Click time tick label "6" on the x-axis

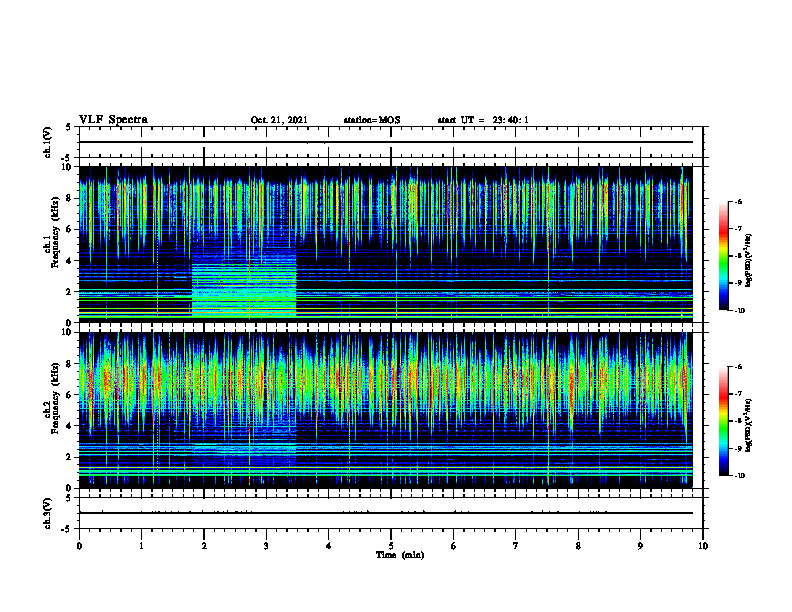click(x=454, y=546)
